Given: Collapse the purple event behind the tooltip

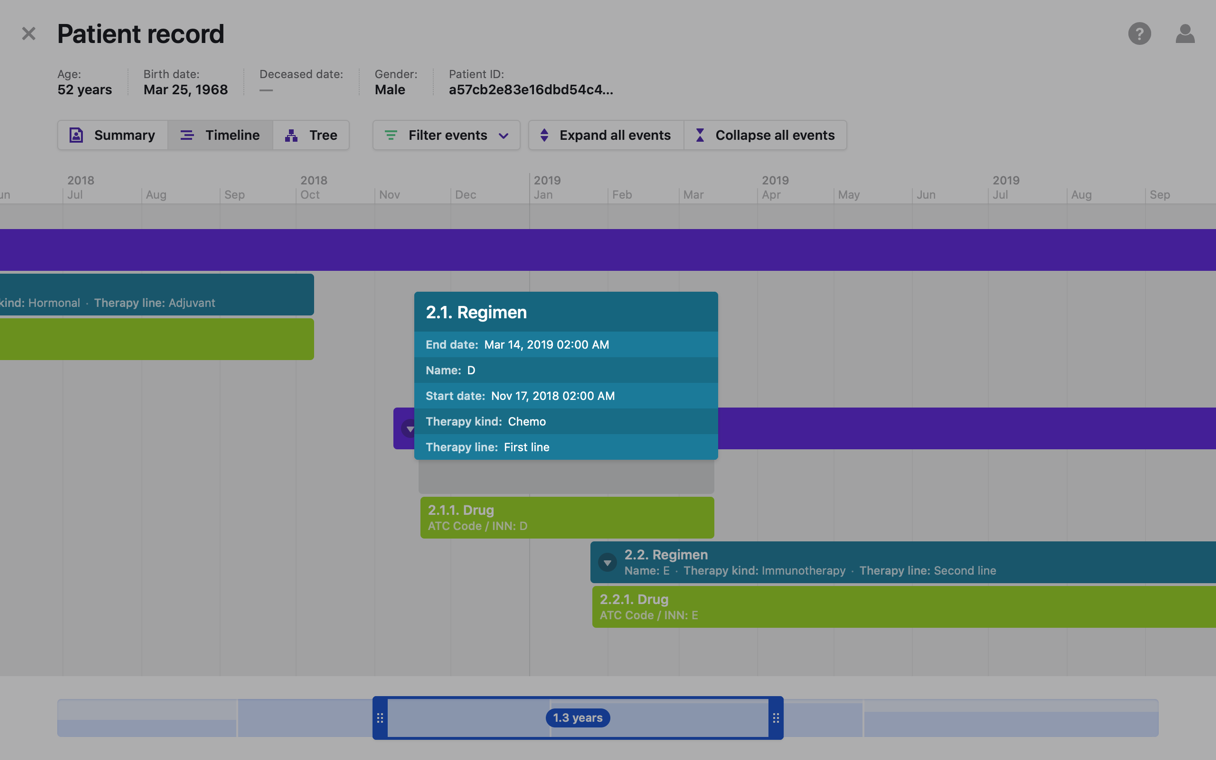Looking at the screenshot, I should (407, 429).
